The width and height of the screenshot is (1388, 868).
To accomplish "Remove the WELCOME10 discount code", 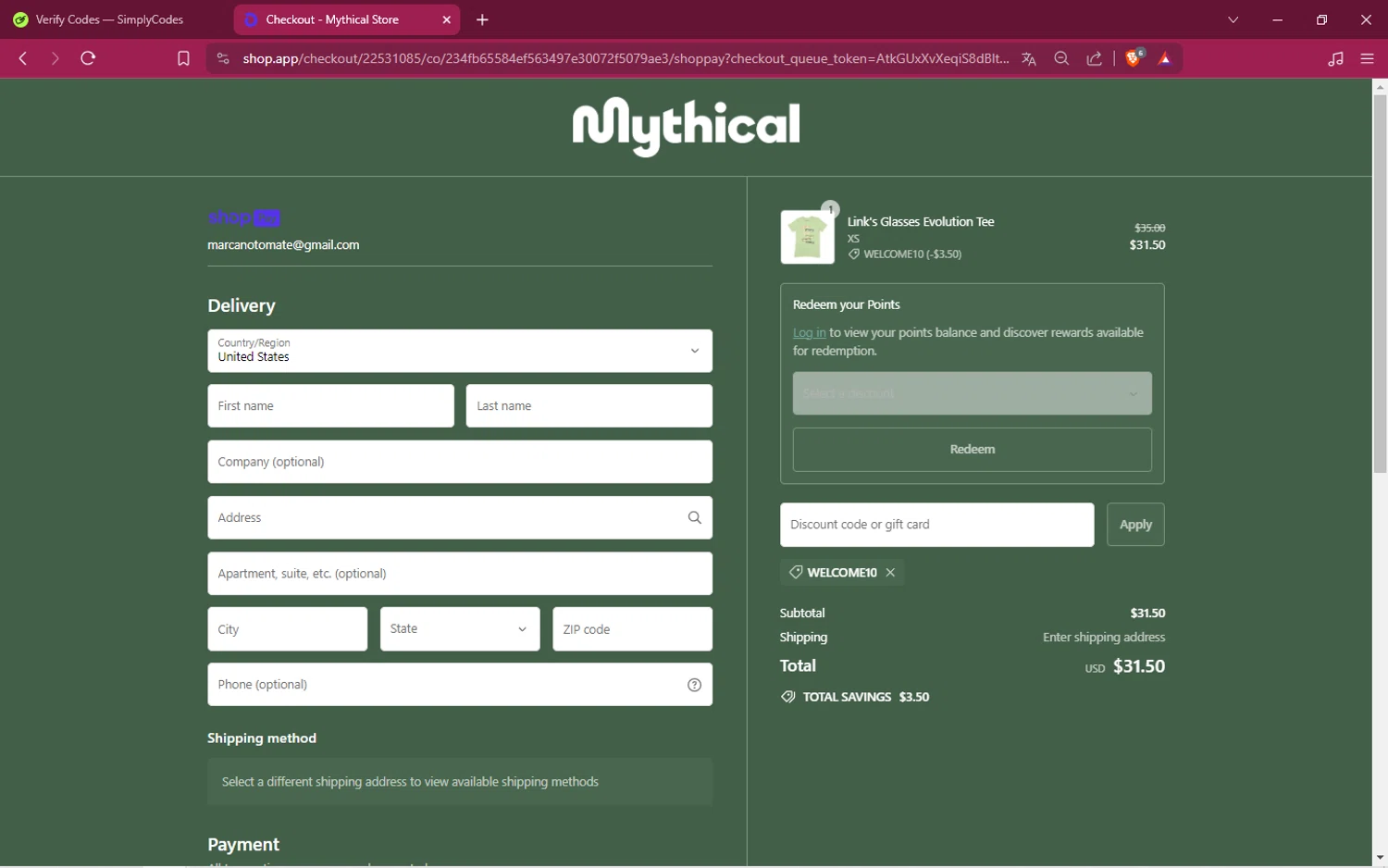I will [x=890, y=573].
